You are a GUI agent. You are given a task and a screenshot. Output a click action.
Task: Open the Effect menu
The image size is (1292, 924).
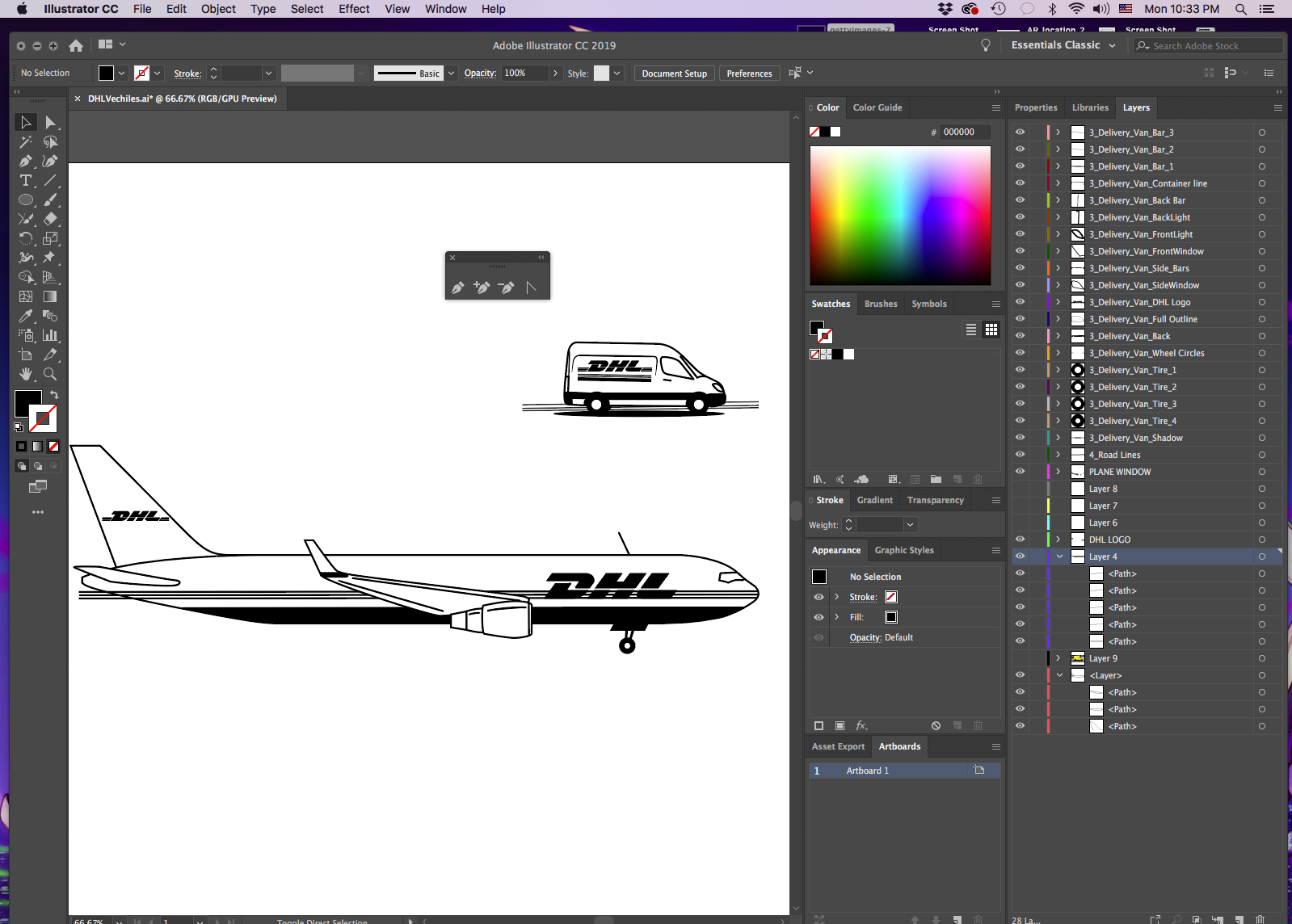[354, 9]
